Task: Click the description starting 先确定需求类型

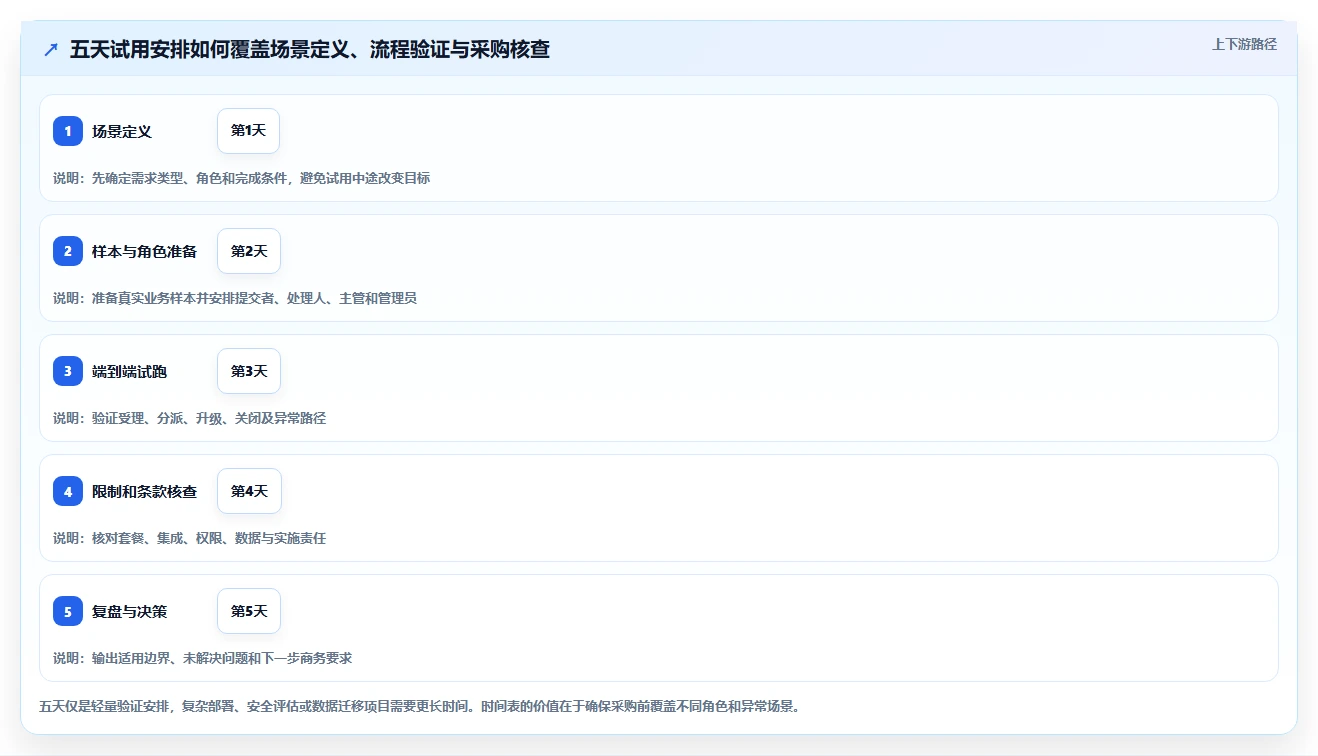Action: tap(241, 178)
